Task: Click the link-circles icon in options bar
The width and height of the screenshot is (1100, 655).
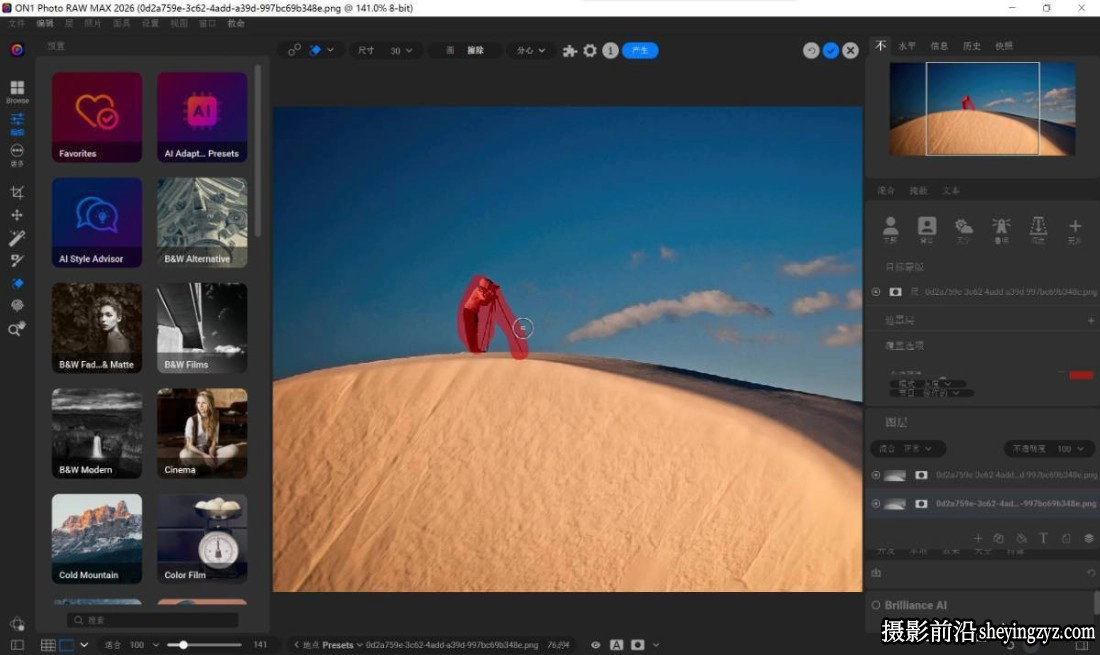Action: click(x=294, y=50)
